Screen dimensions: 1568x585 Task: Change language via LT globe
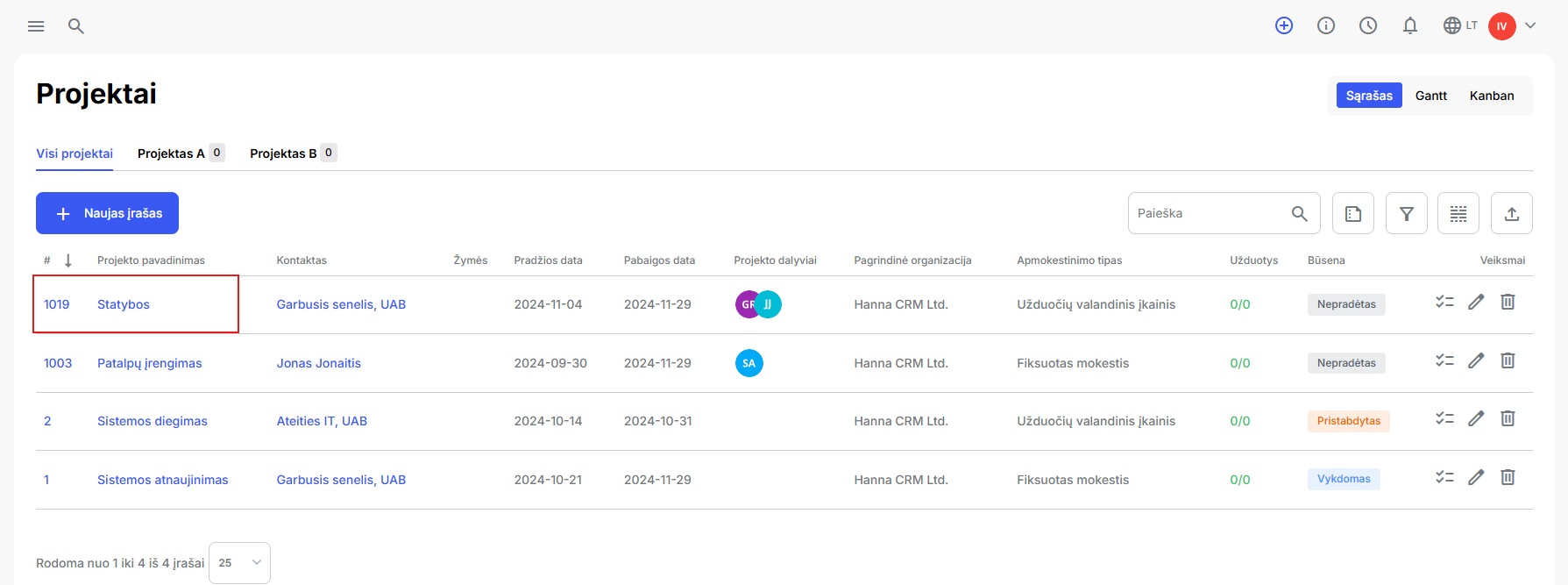[1460, 25]
